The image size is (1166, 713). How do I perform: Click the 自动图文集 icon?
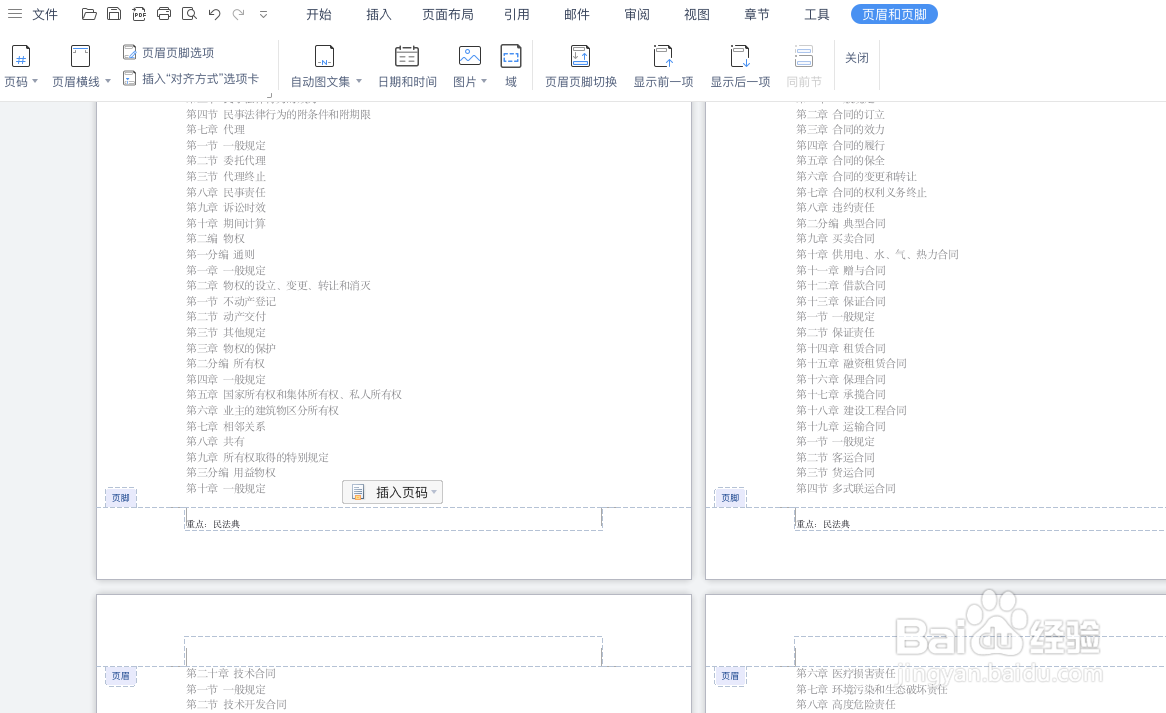[x=324, y=57]
